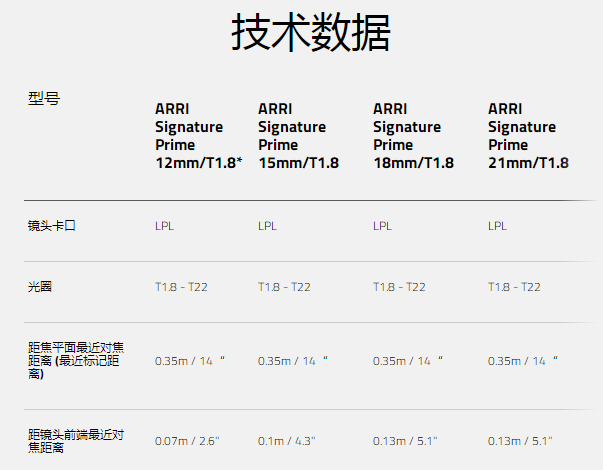Select the LPL value in the 21mm column

click(x=498, y=226)
